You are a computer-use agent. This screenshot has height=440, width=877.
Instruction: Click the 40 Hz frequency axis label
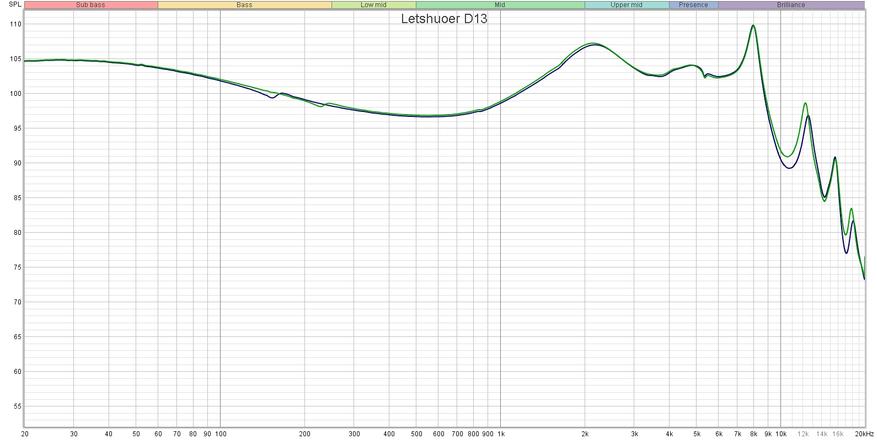tap(109, 434)
